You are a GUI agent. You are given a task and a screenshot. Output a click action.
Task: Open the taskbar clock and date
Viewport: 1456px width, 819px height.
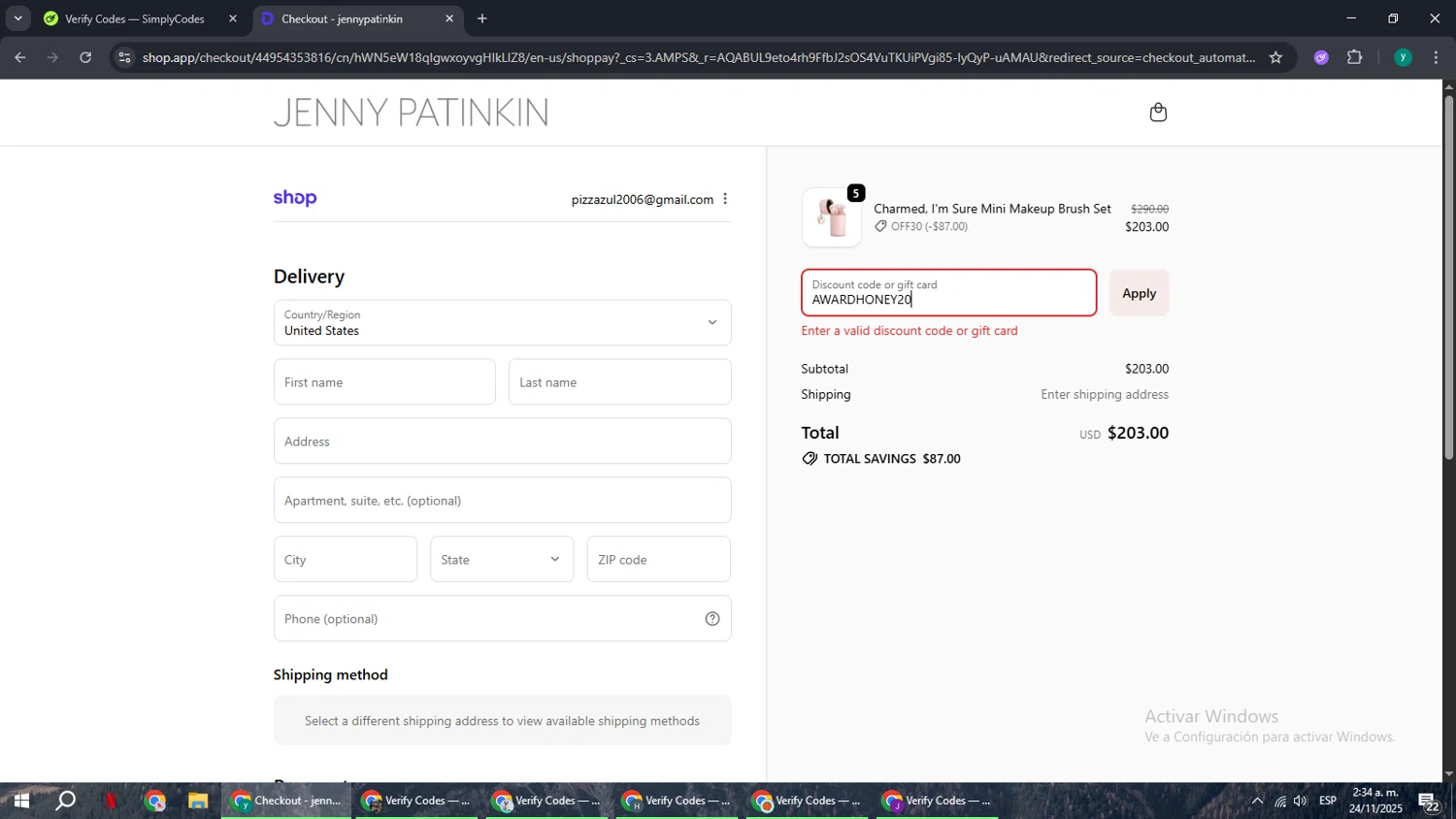tap(1375, 802)
